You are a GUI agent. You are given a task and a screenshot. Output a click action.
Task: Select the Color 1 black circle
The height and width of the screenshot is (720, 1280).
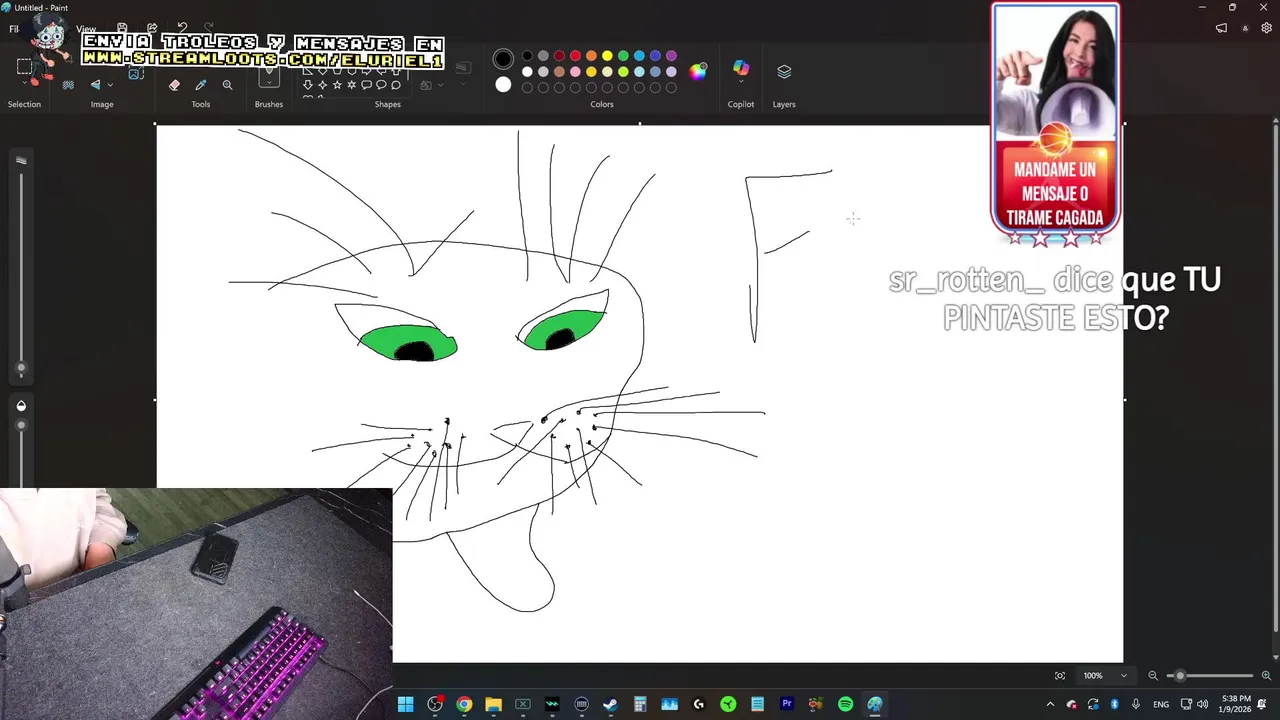[x=503, y=59]
